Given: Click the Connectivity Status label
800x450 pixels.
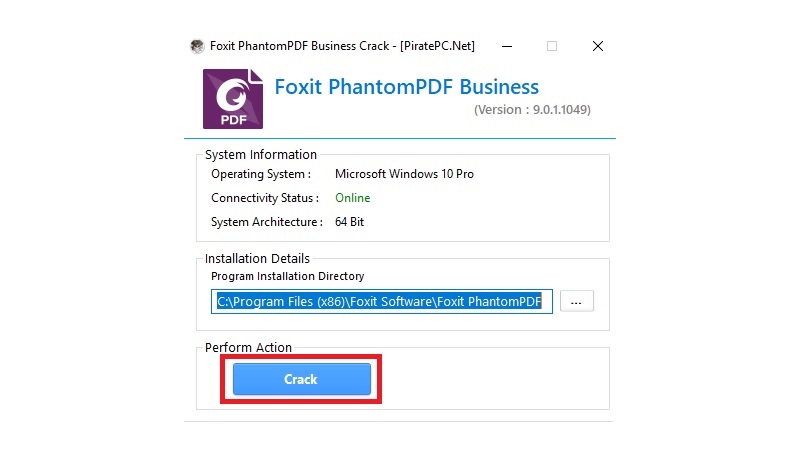Looking at the screenshot, I should tap(264, 198).
